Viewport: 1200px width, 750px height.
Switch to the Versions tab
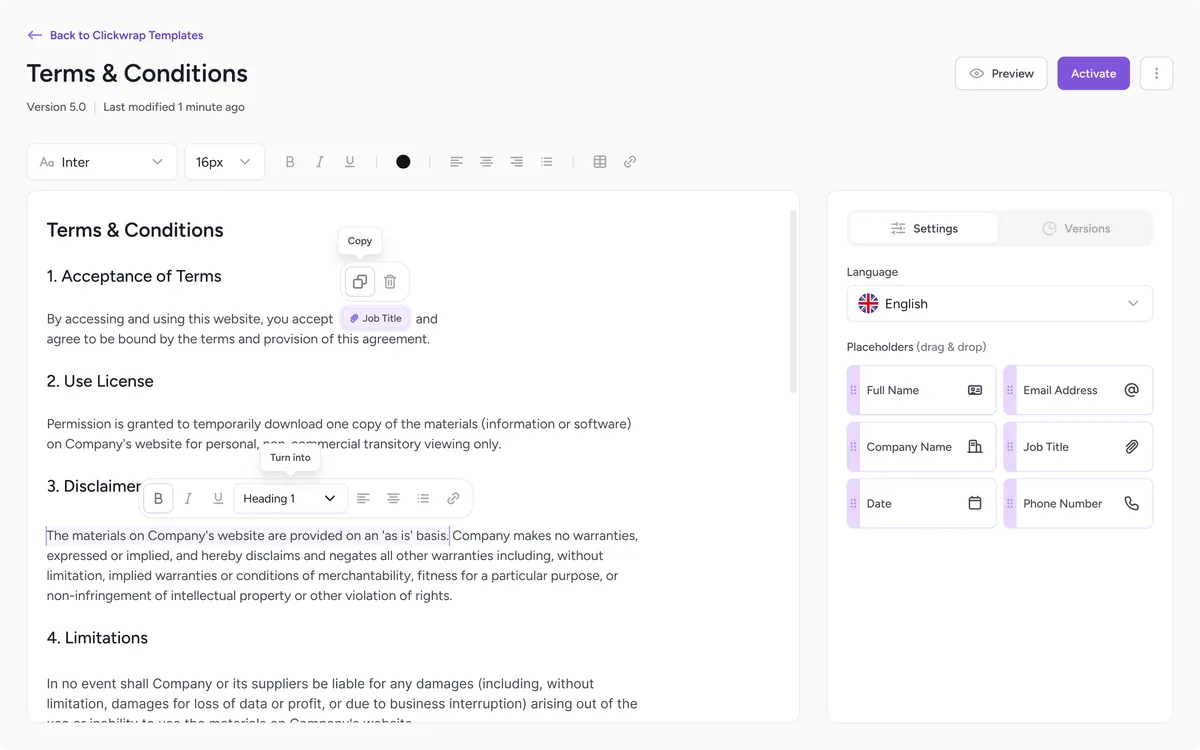click(x=1076, y=229)
